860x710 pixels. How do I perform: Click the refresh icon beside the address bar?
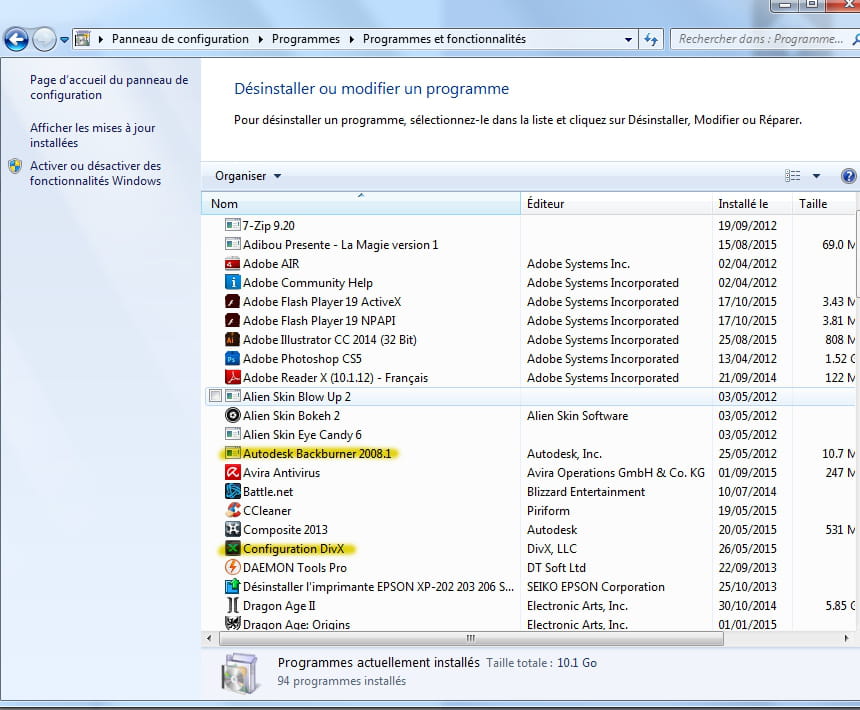[x=651, y=39]
